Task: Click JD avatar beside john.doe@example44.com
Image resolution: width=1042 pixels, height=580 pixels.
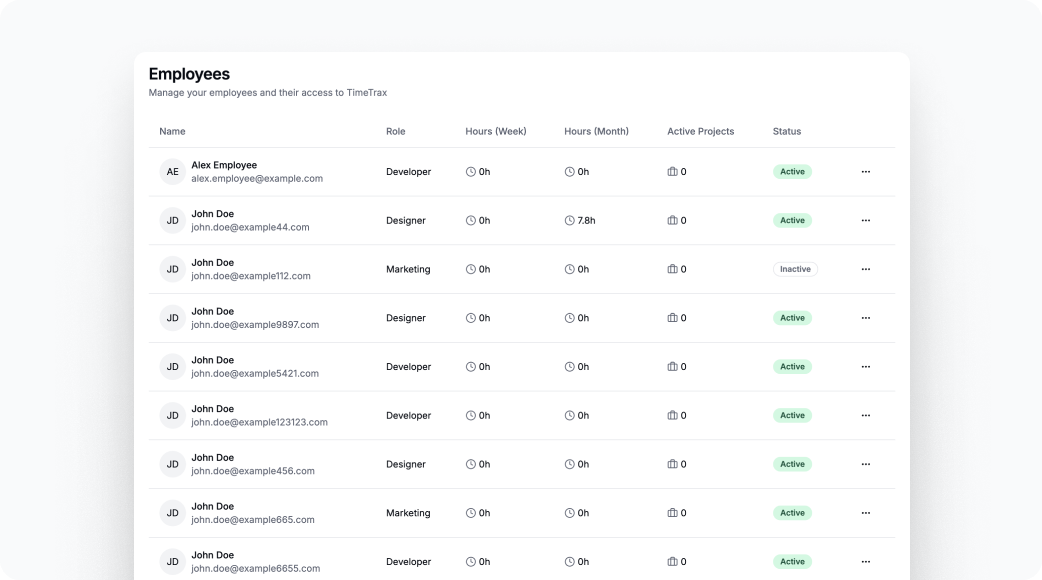Action: 172,221
